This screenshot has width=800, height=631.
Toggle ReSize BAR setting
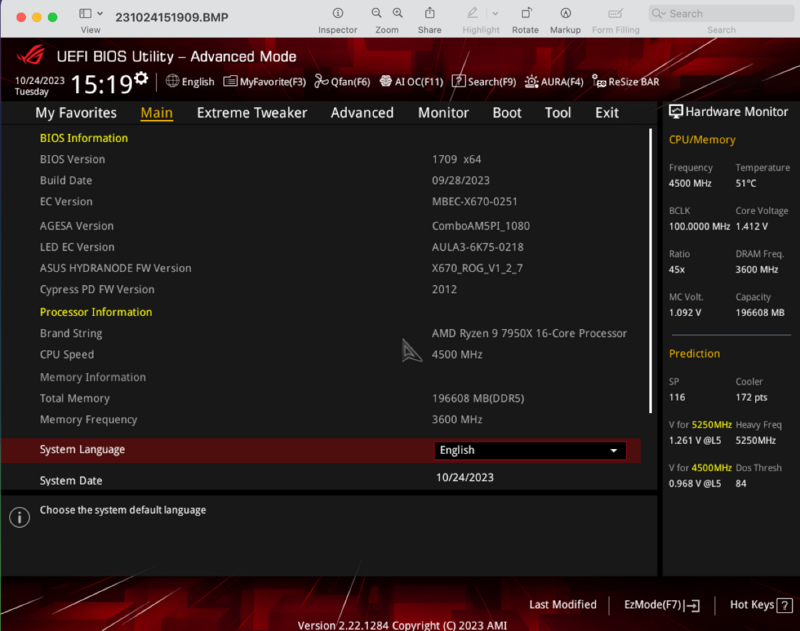pyautogui.click(x=626, y=82)
